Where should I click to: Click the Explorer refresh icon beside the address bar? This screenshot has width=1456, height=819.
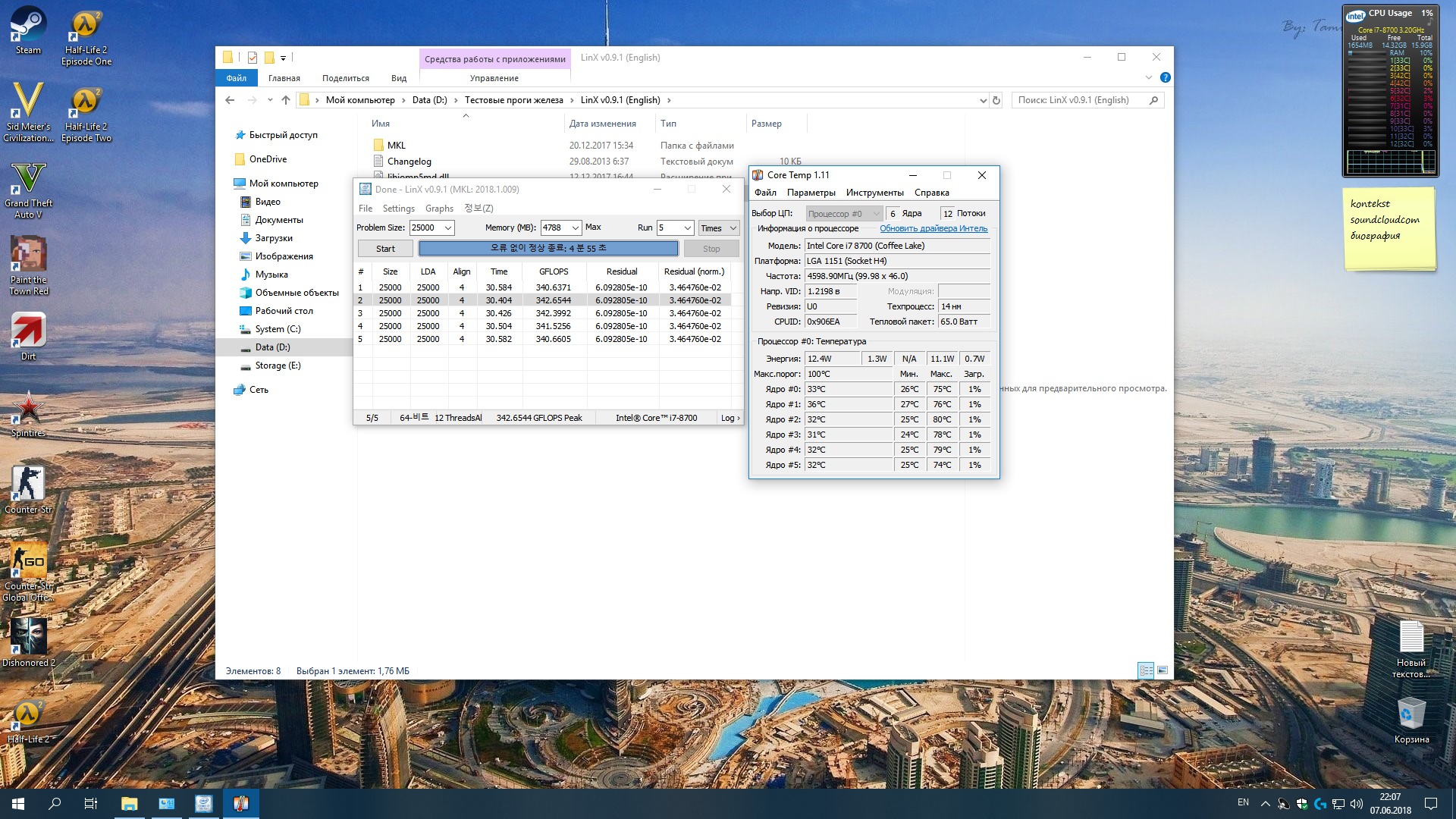click(x=996, y=100)
